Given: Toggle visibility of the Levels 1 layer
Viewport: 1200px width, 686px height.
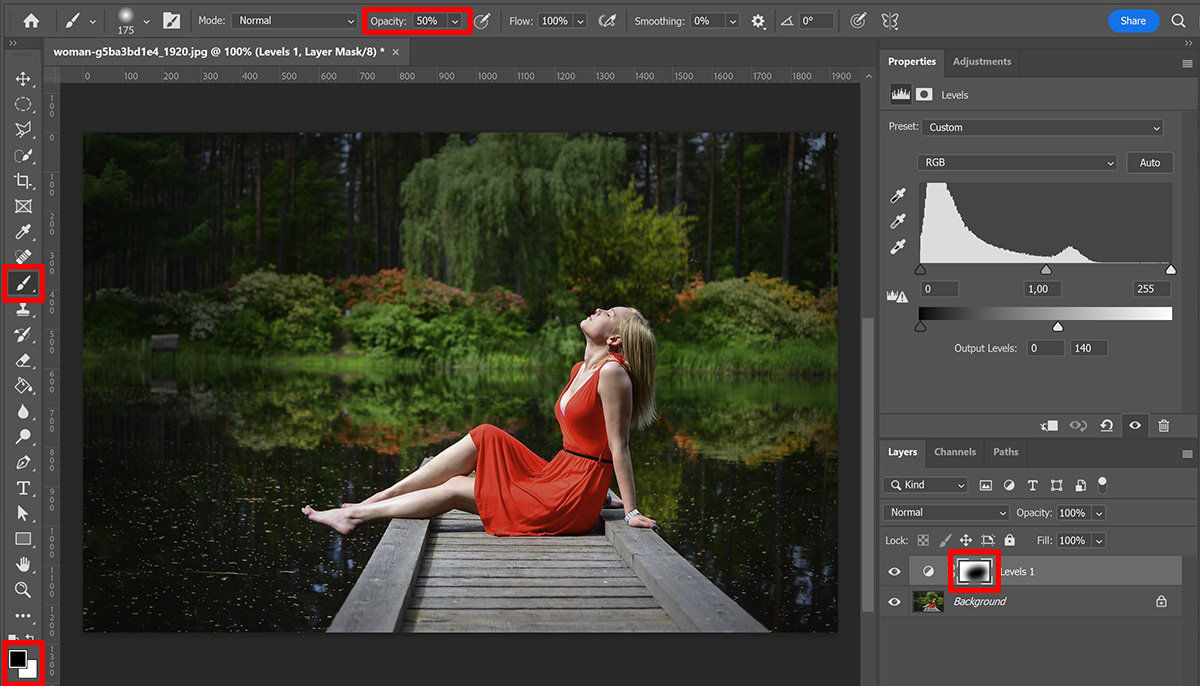Looking at the screenshot, I should [x=895, y=571].
